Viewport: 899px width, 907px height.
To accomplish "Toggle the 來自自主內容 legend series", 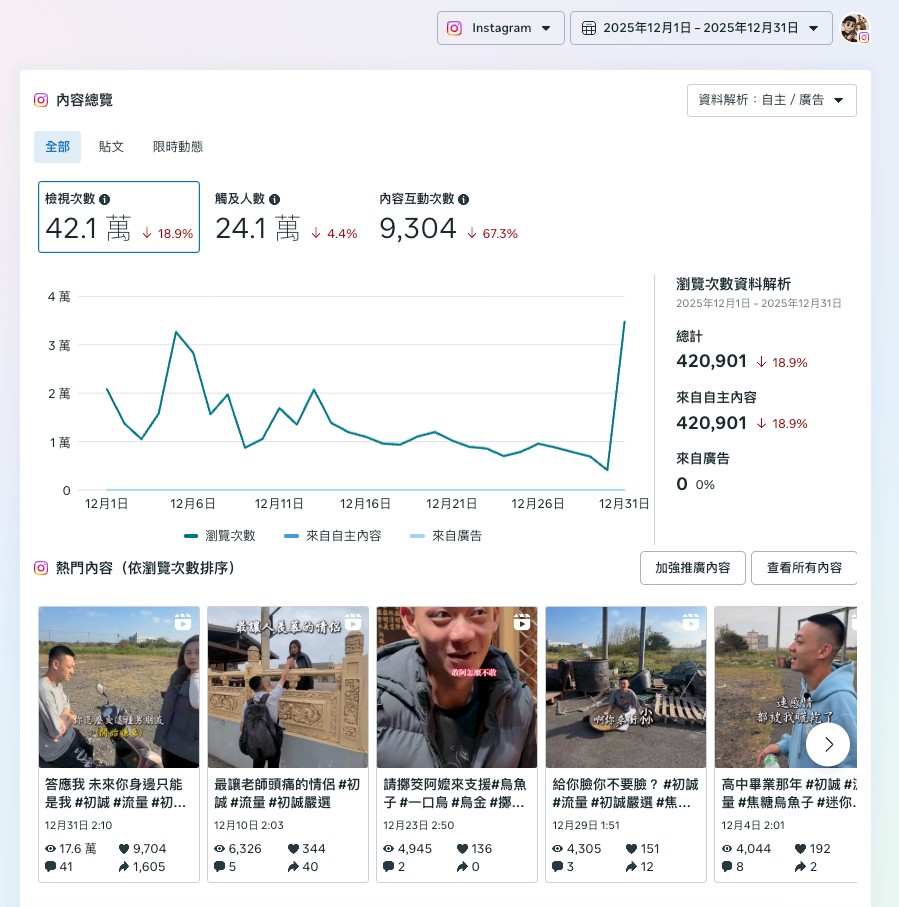I will [x=332, y=536].
